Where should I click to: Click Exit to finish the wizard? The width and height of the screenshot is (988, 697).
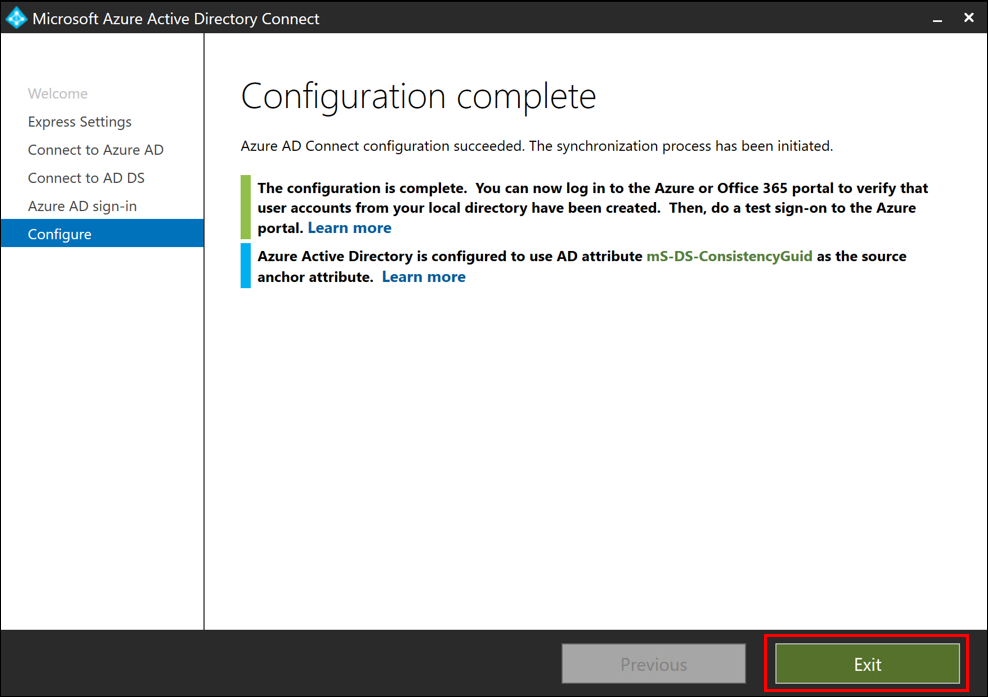pos(867,664)
